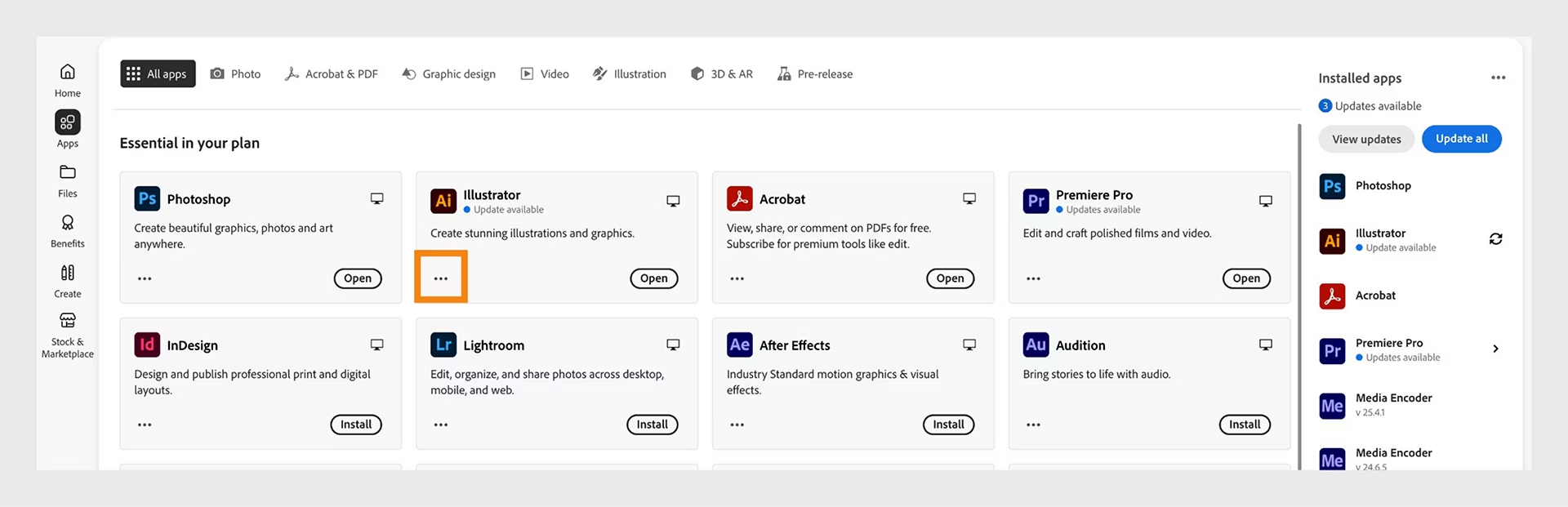The width and height of the screenshot is (1568, 507).
Task: Click the After Effects app icon
Action: (x=739, y=345)
